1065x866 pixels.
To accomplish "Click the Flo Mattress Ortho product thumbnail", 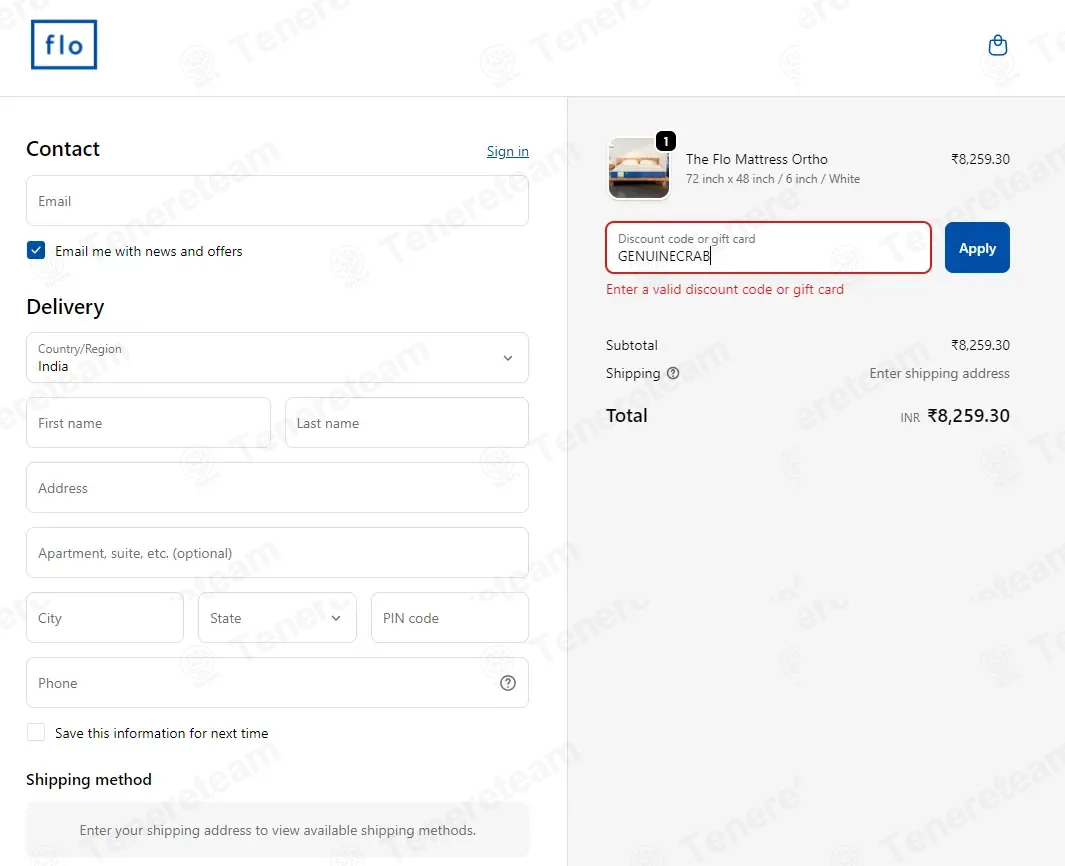I will pos(638,168).
